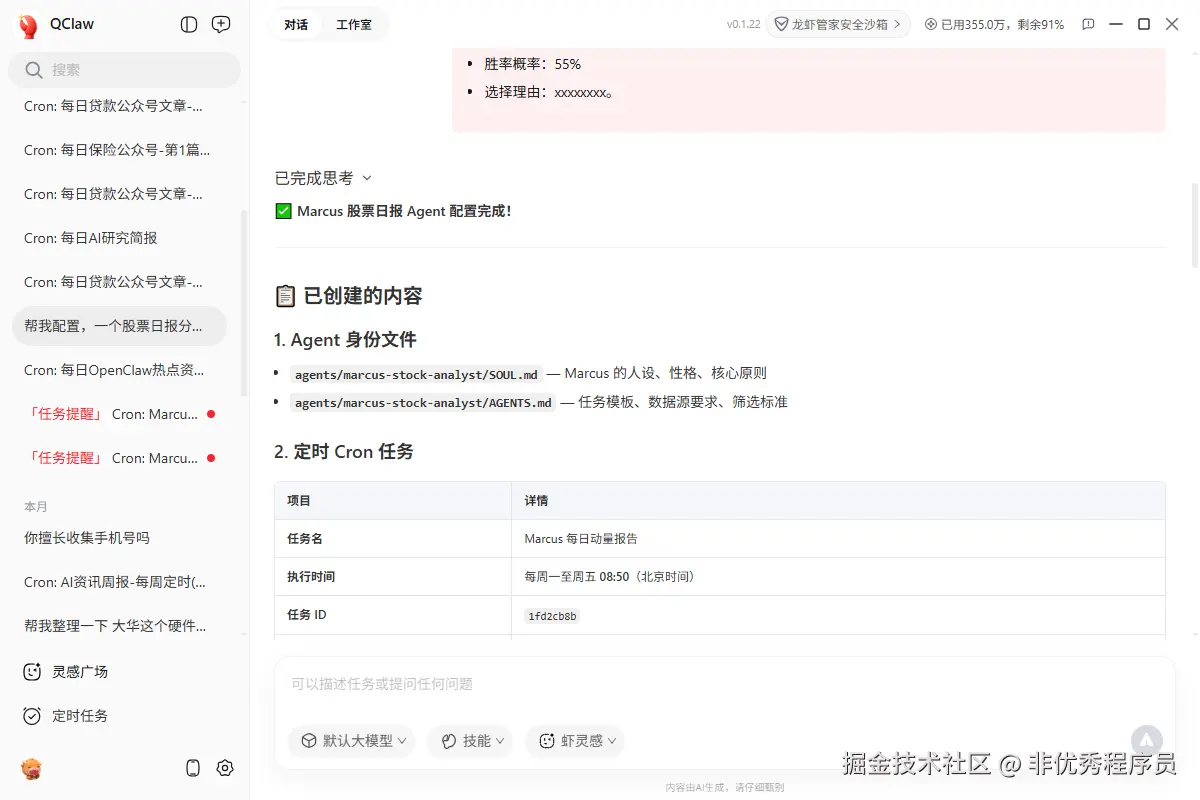The image size is (1200, 800).
Task: Click the mobile phone icon in sidebar footer
Action: coord(193,768)
